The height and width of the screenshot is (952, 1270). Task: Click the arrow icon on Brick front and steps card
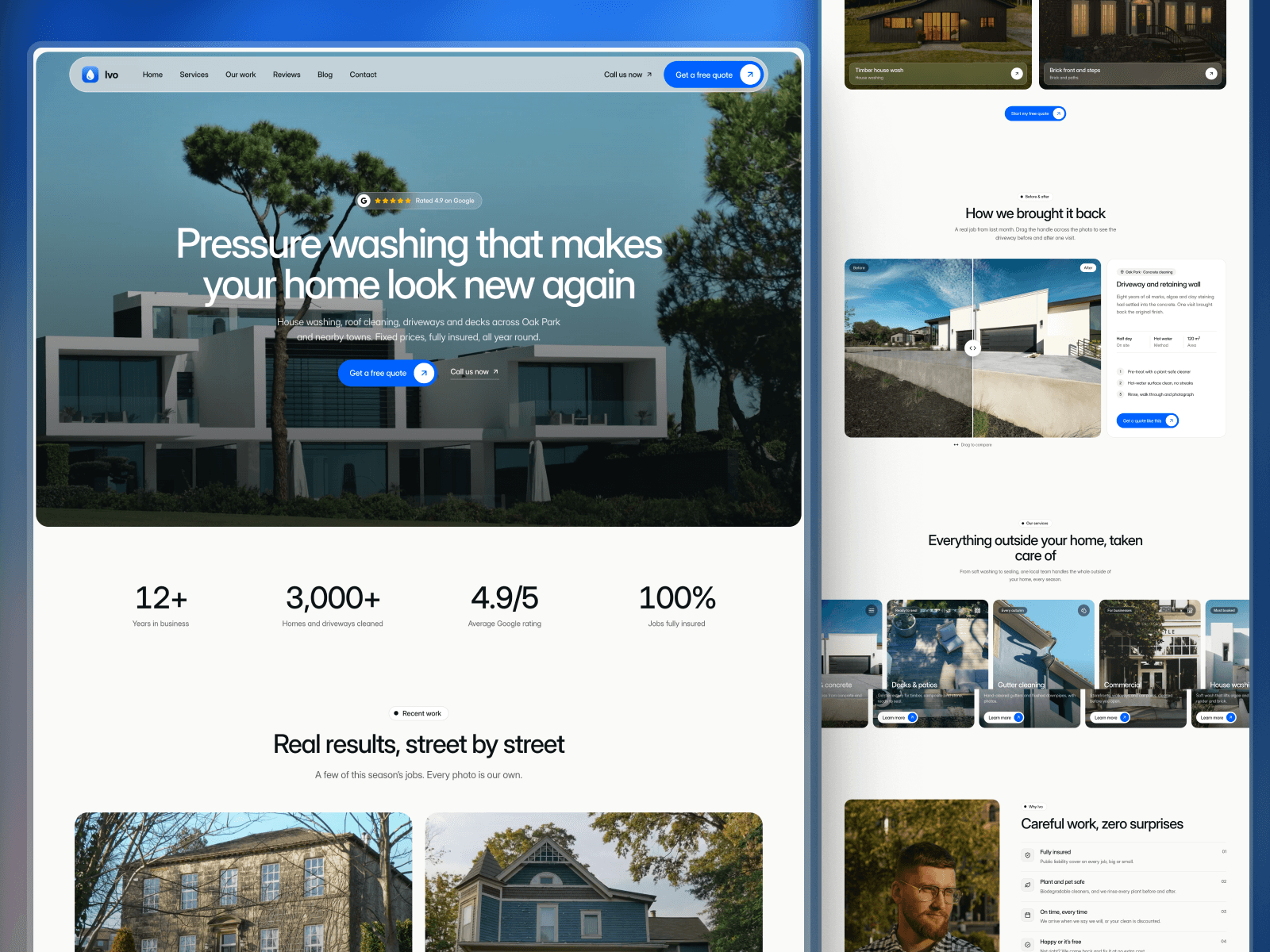pos(1211,74)
